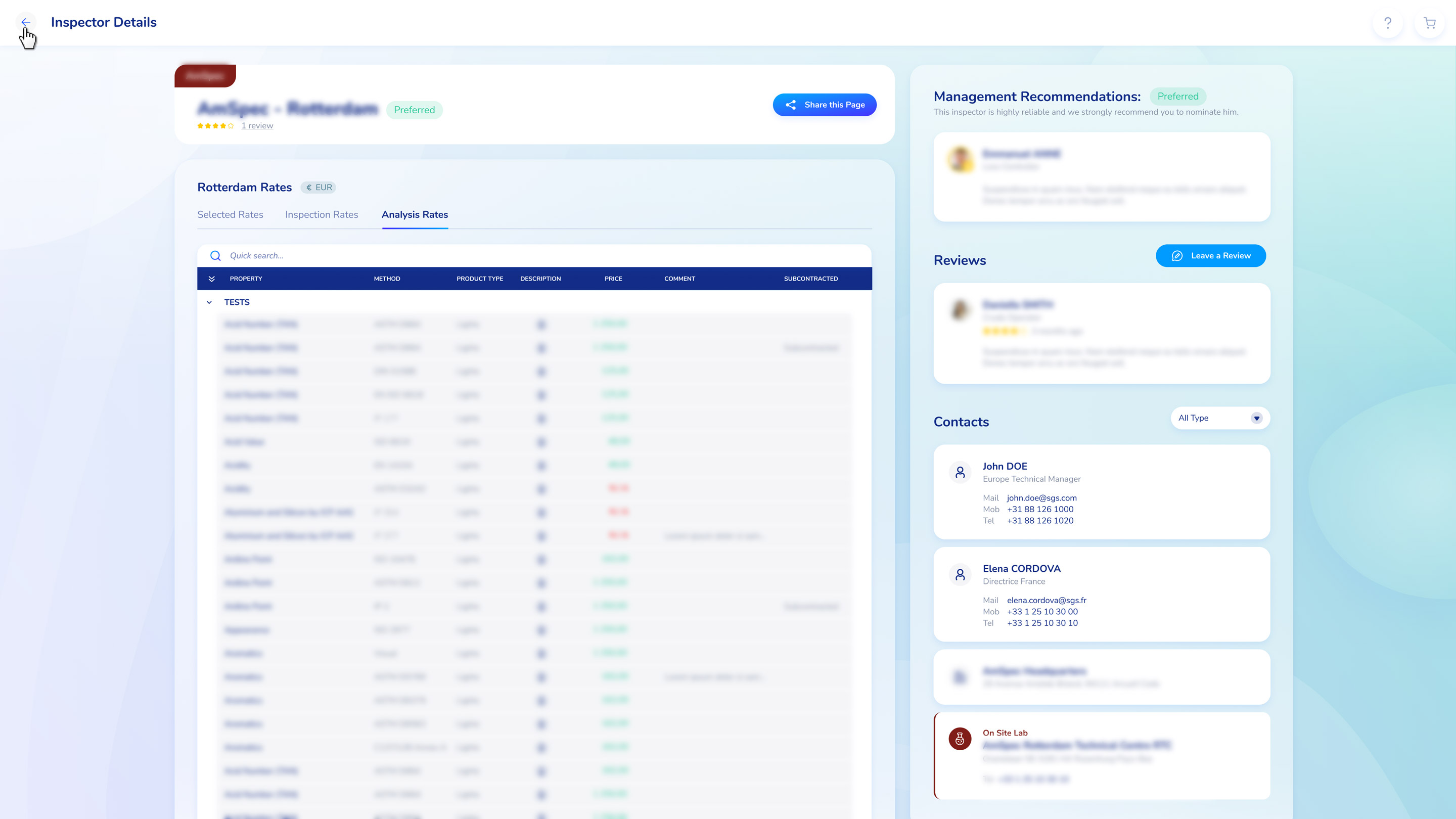Click John DOE mobile +31 88 126 1000
The height and width of the screenshot is (819, 1456).
click(x=1040, y=509)
